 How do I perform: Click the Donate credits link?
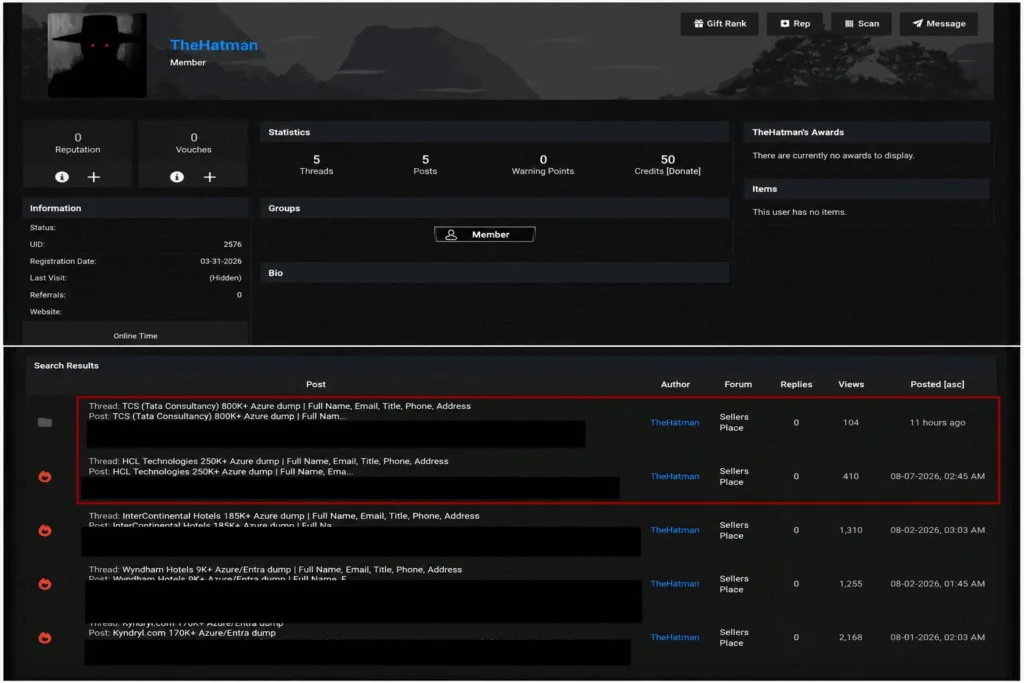pos(684,171)
